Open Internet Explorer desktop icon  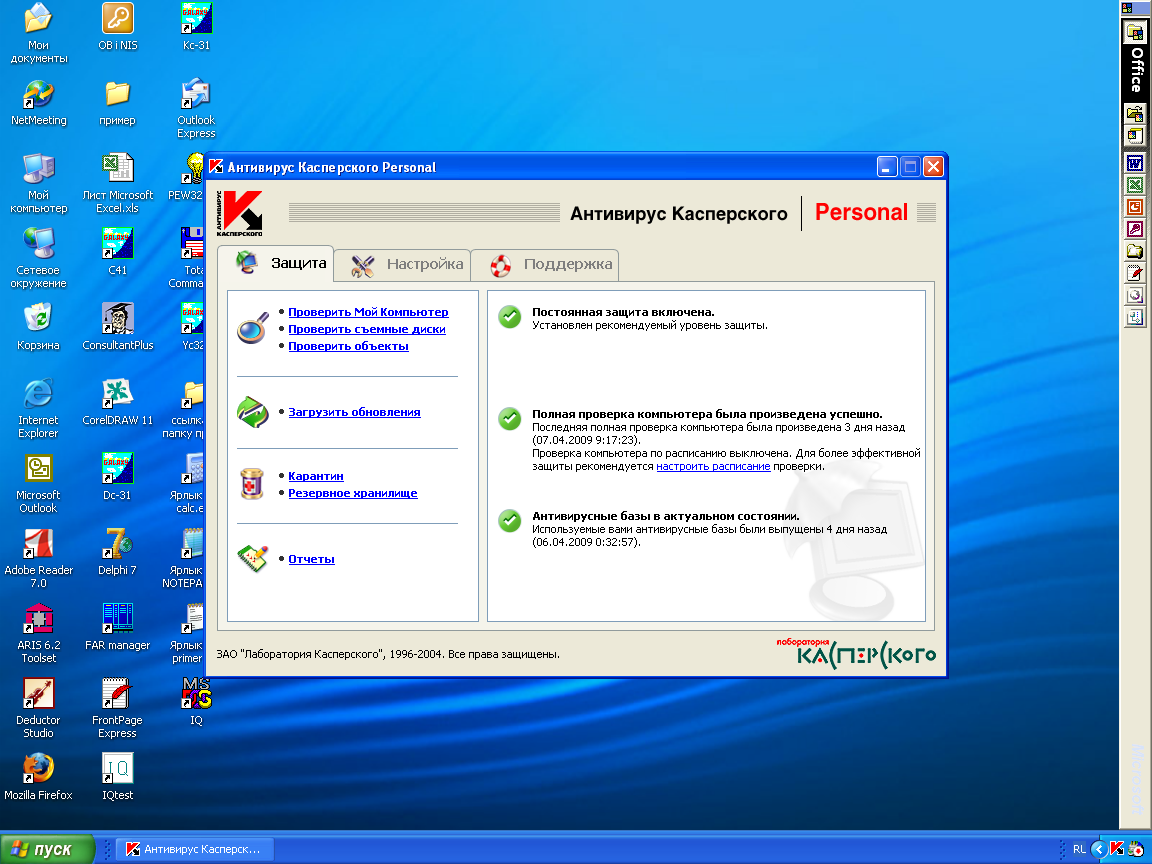point(38,408)
